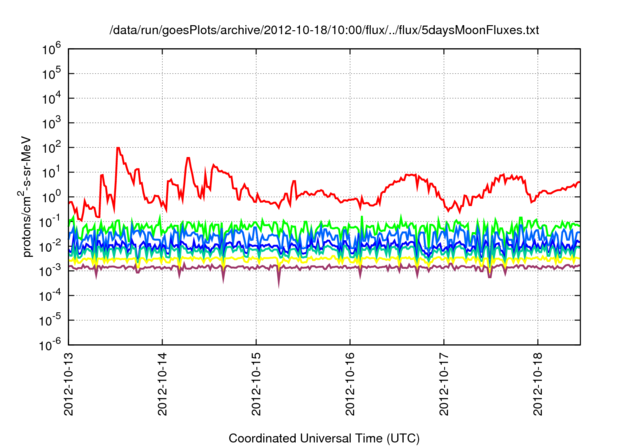The image size is (640, 448).
Task: Click the x-axis date 2012-10-13
Action: point(69,383)
